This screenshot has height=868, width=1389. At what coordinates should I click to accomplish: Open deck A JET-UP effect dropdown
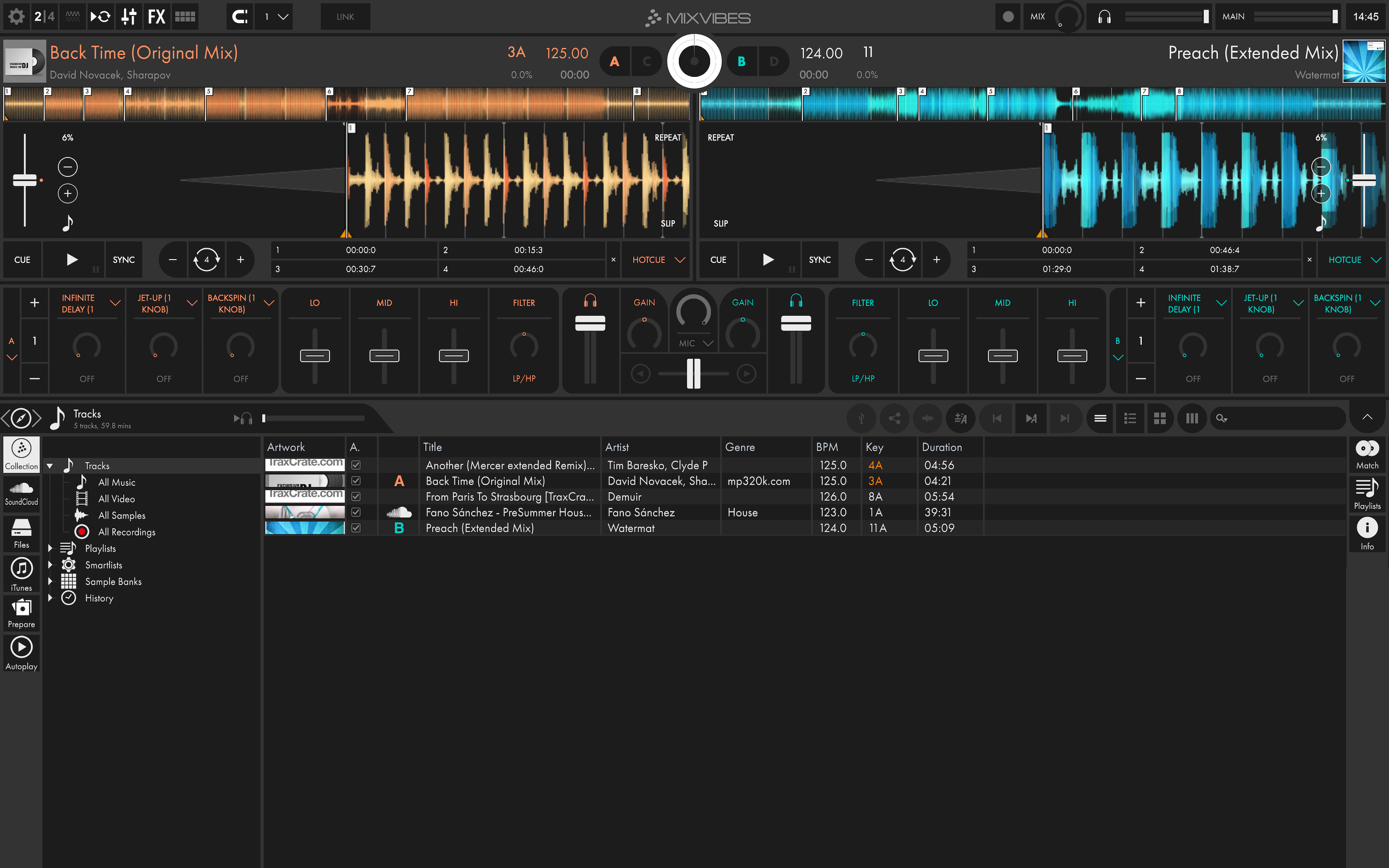(192, 303)
